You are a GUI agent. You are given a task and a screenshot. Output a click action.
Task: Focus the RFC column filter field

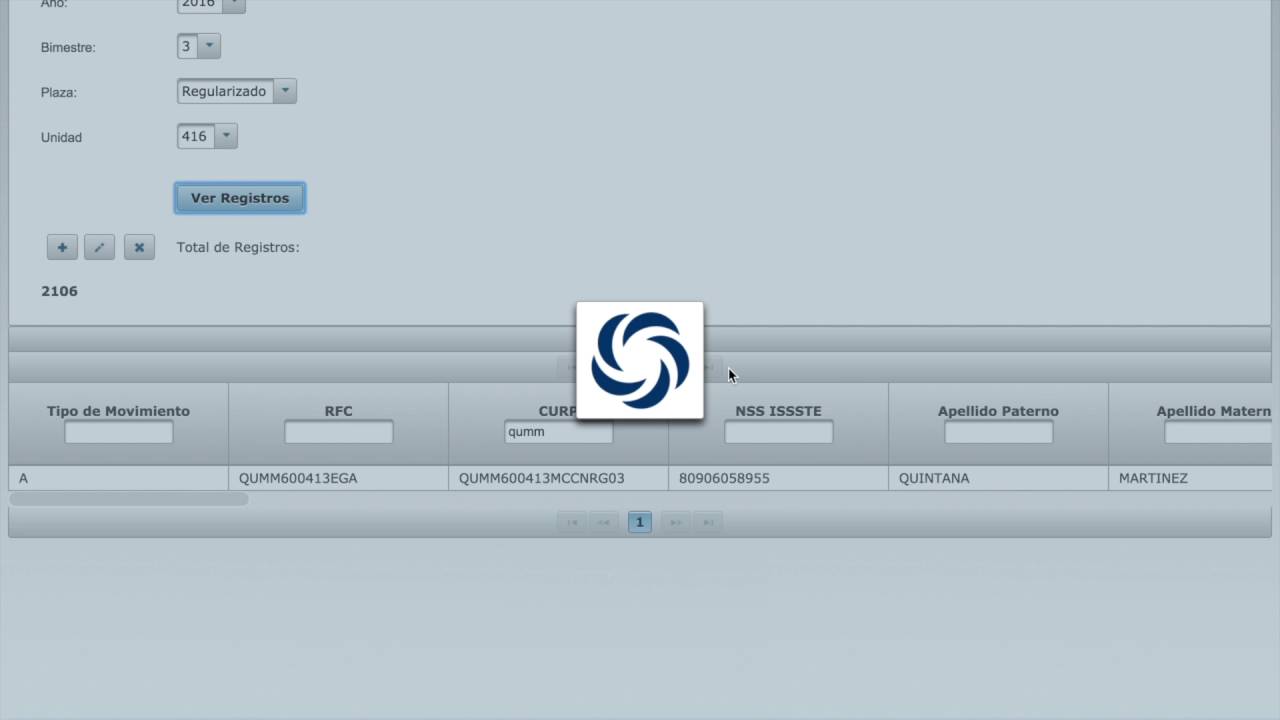click(x=339, y=432)
